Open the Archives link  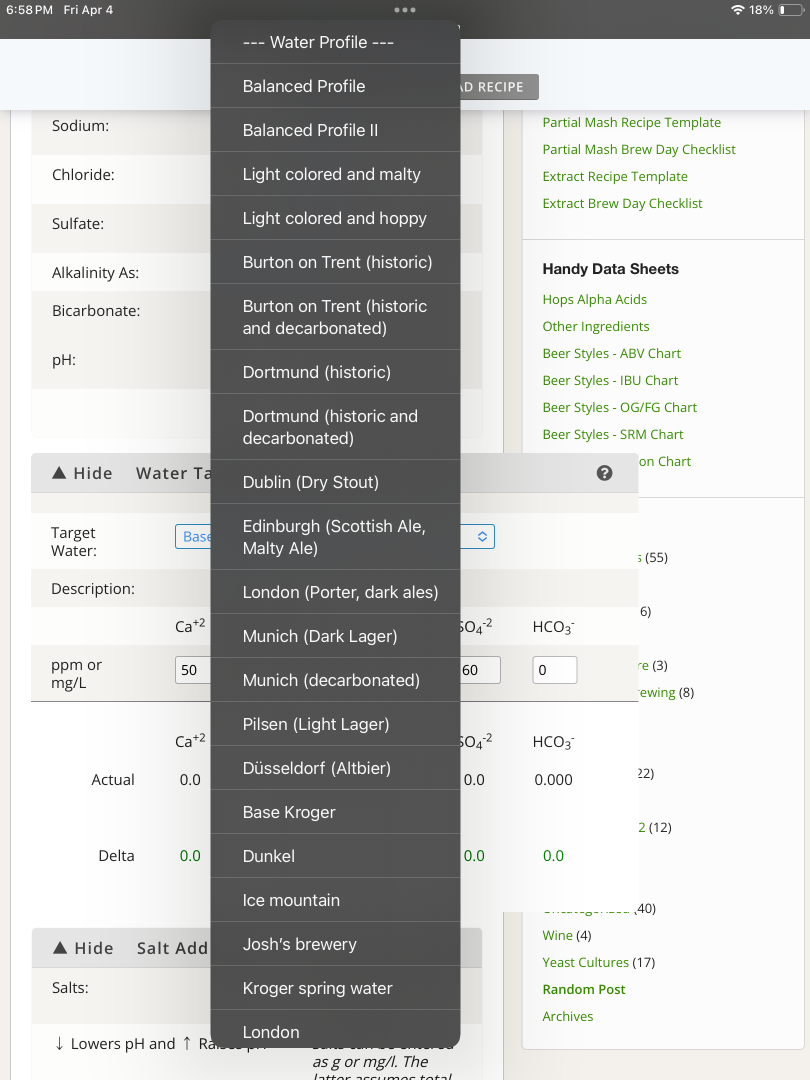(568, 1017)
